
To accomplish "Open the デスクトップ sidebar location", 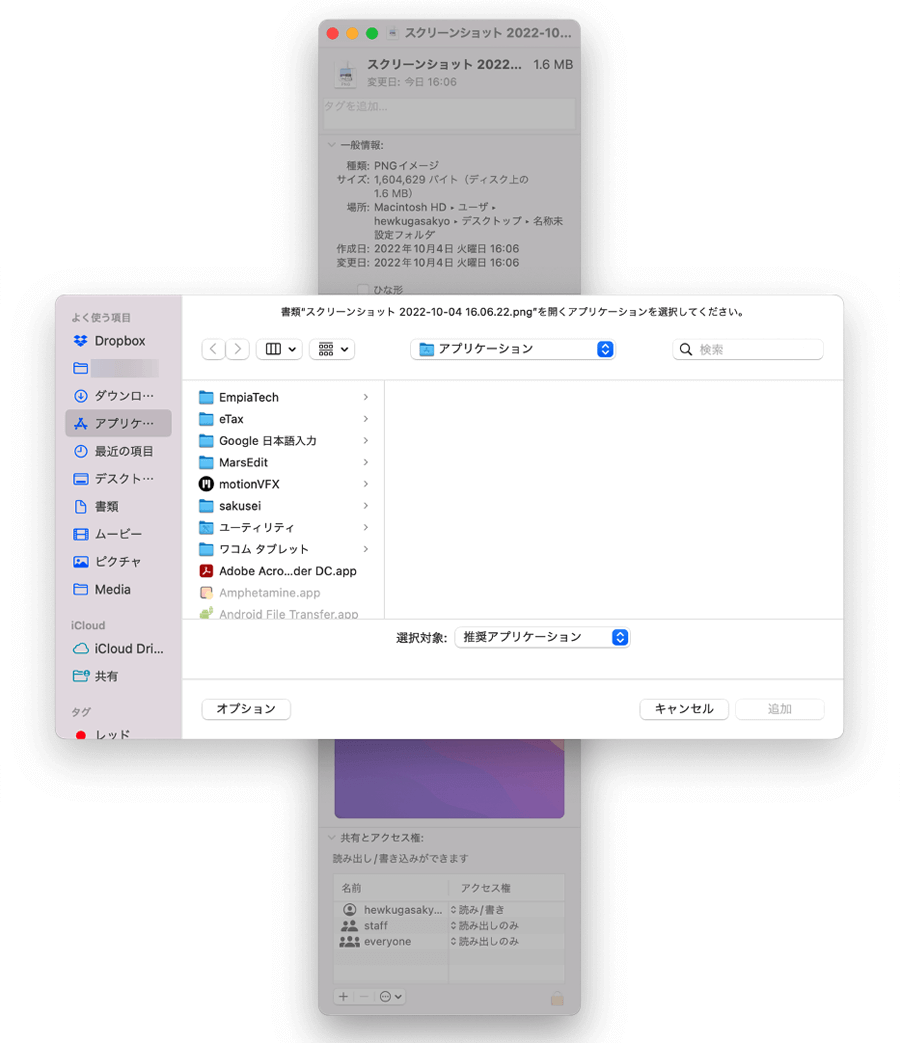I will [x=118, y=479].
